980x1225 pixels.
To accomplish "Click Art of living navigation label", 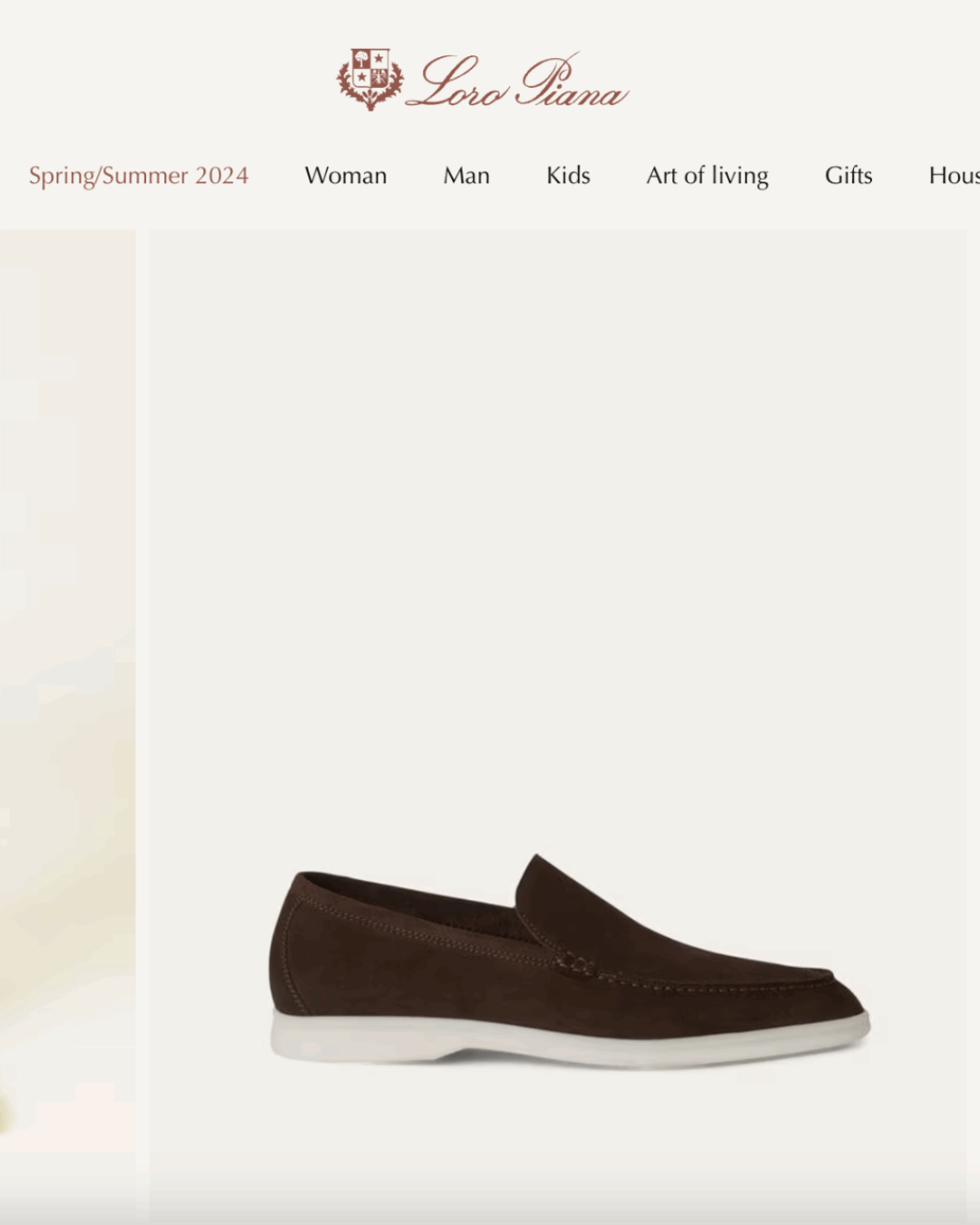I will tap(707, 175).
